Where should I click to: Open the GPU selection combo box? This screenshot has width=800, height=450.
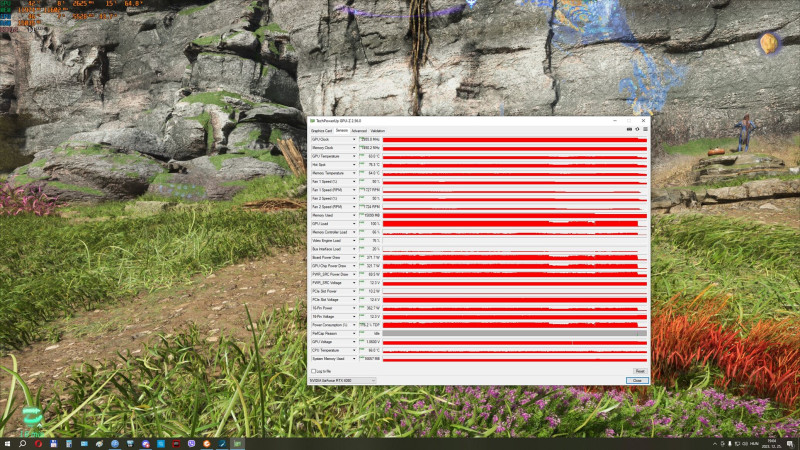pyautogui.click(x=343, y=381)
